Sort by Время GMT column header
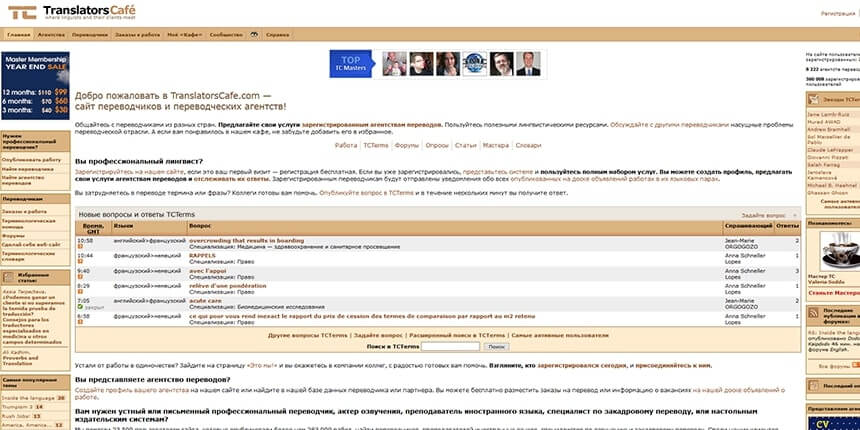 [93, 228]
